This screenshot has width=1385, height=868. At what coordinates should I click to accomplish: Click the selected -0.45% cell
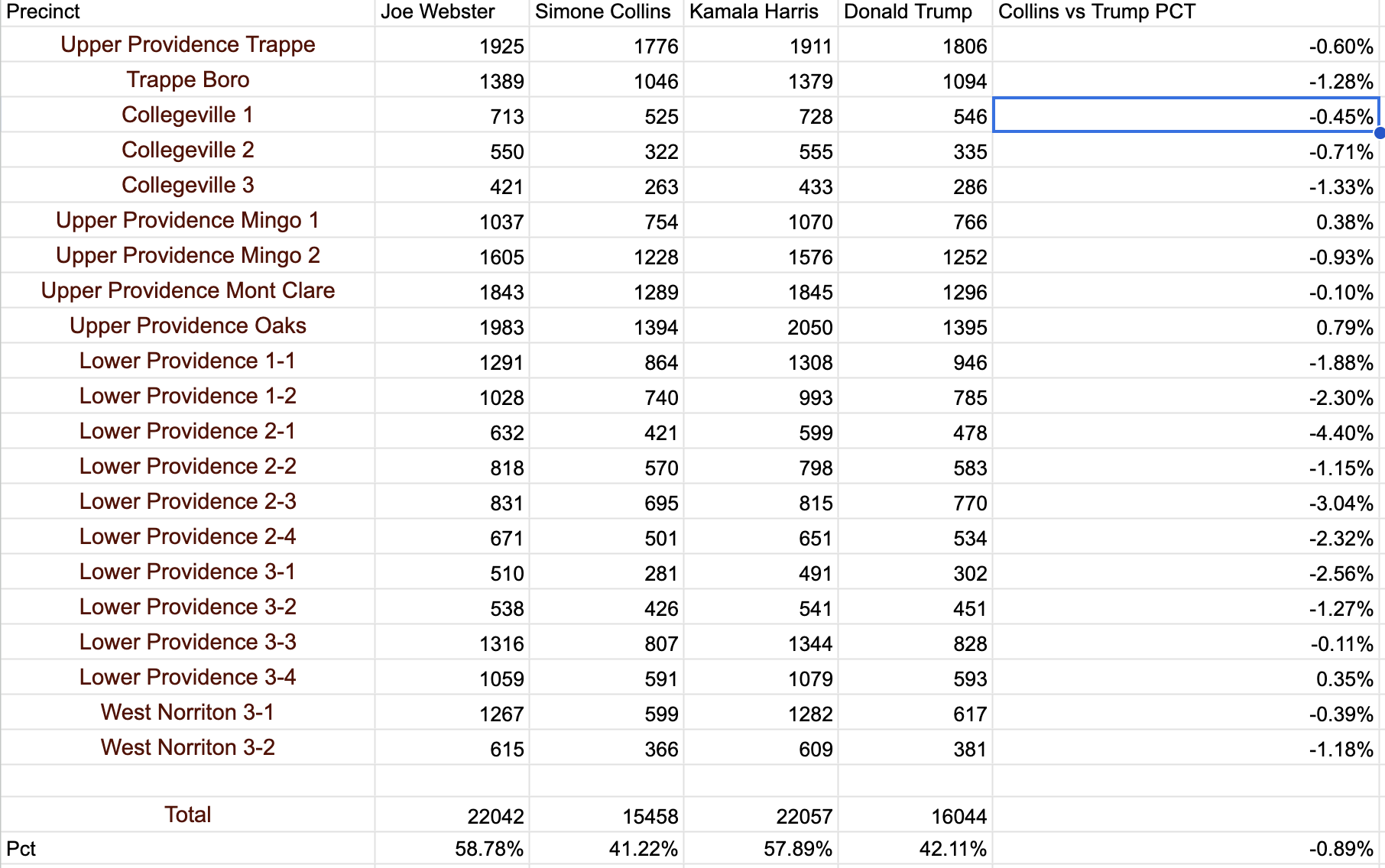1186,115
